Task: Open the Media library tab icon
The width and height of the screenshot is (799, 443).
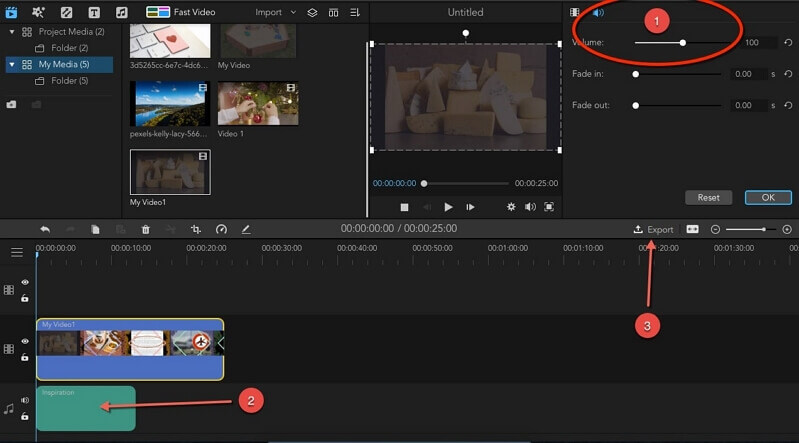Action: click(x=11, y=12)
